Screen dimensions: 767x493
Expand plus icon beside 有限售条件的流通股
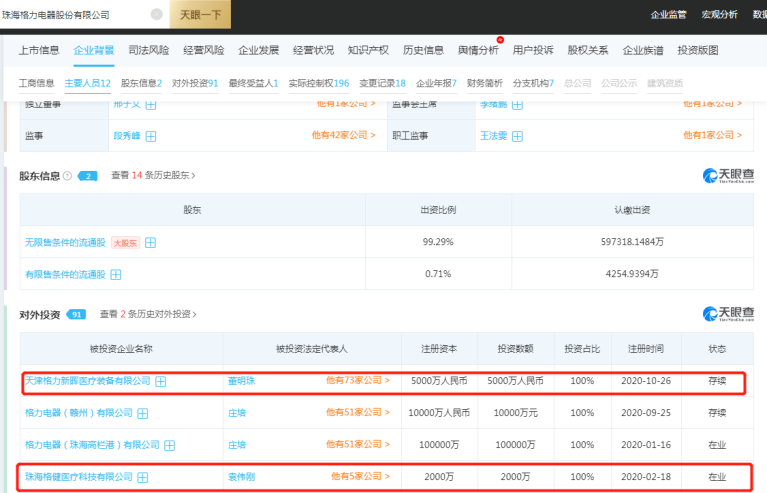click(x=115, y=275)
